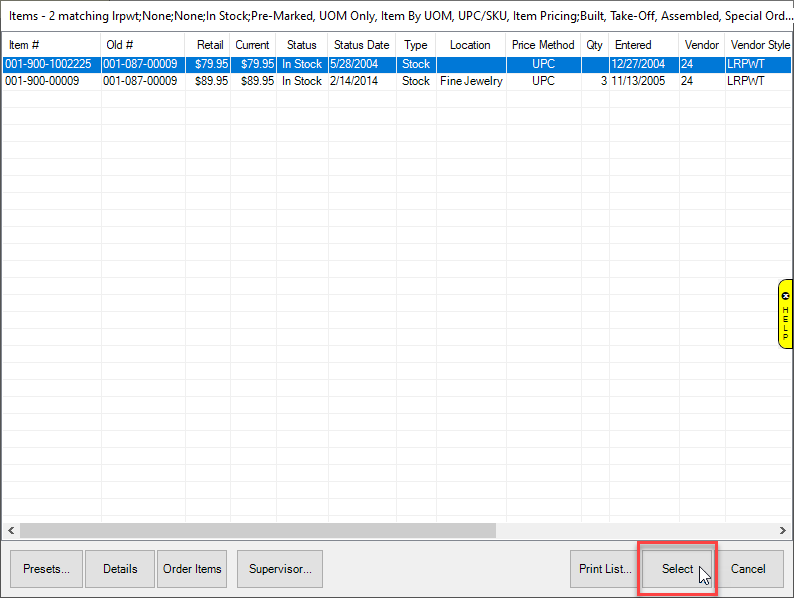Viewport: 794px width, 598px height.
Task: Click Print List button
Action: [604, 569]
